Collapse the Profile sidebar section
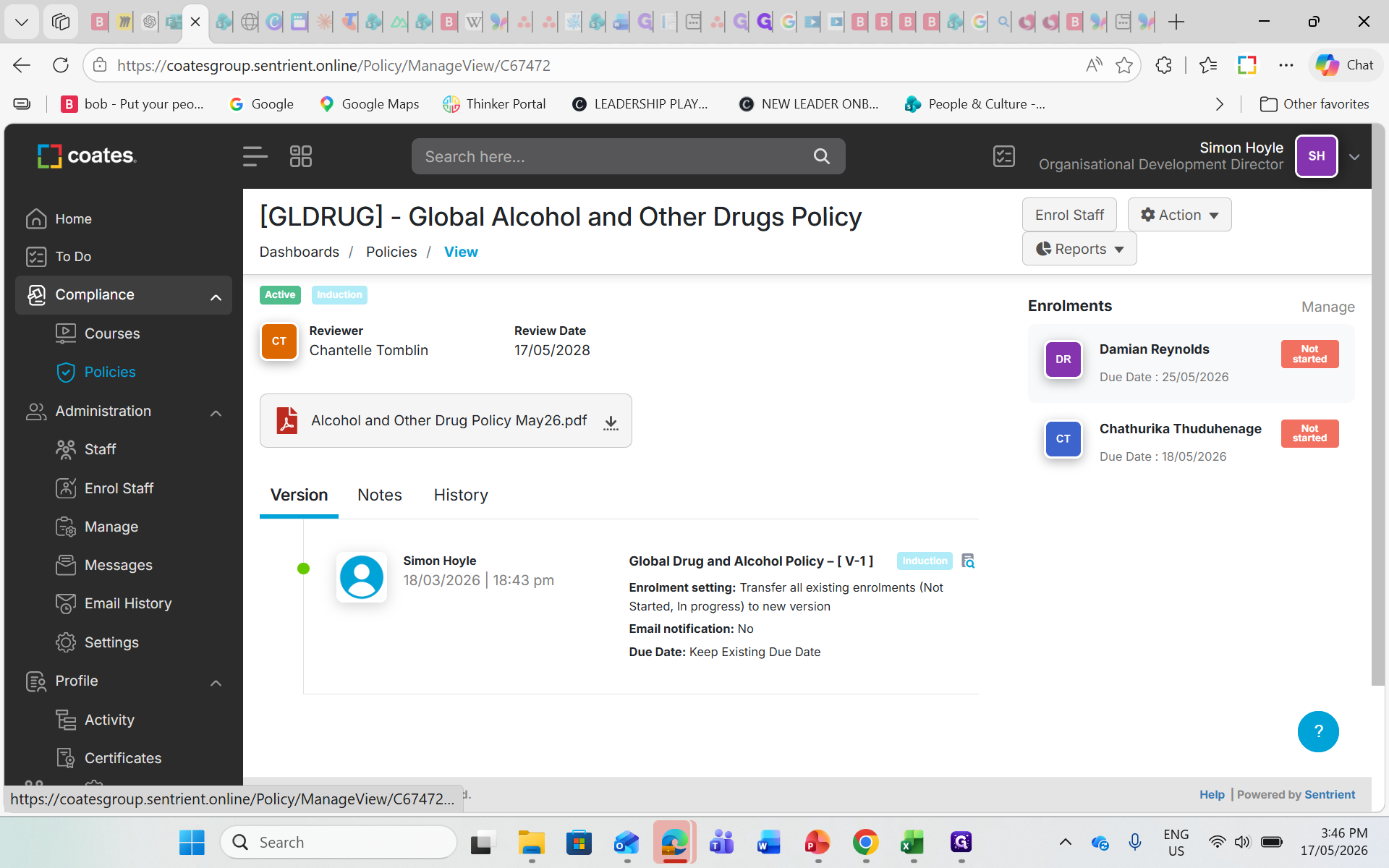The height and width of the screenshot is (868, 1389). coord(216,683)
